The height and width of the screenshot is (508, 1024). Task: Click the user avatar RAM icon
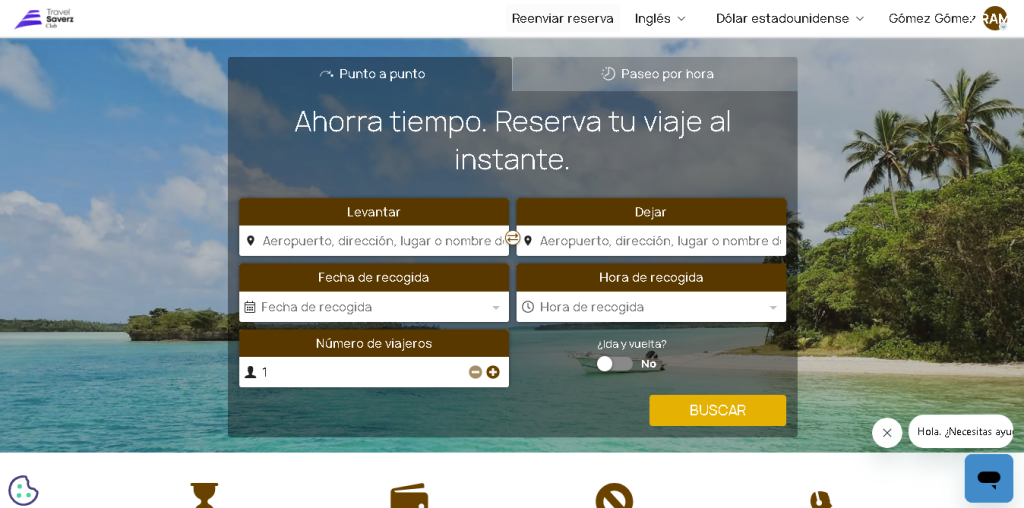(995, 19)
